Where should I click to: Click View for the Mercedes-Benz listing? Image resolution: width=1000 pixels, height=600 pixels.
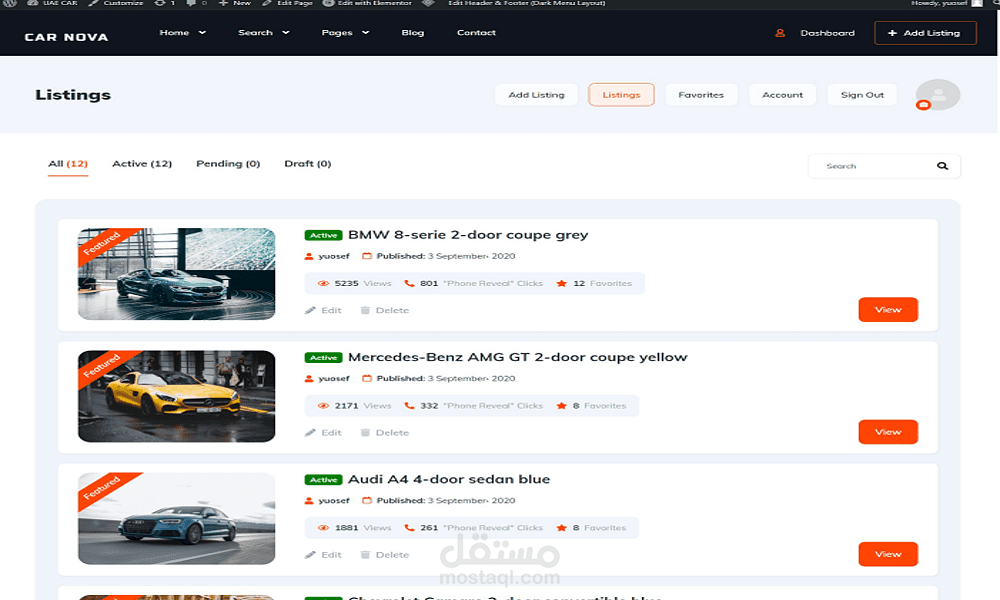888,432
